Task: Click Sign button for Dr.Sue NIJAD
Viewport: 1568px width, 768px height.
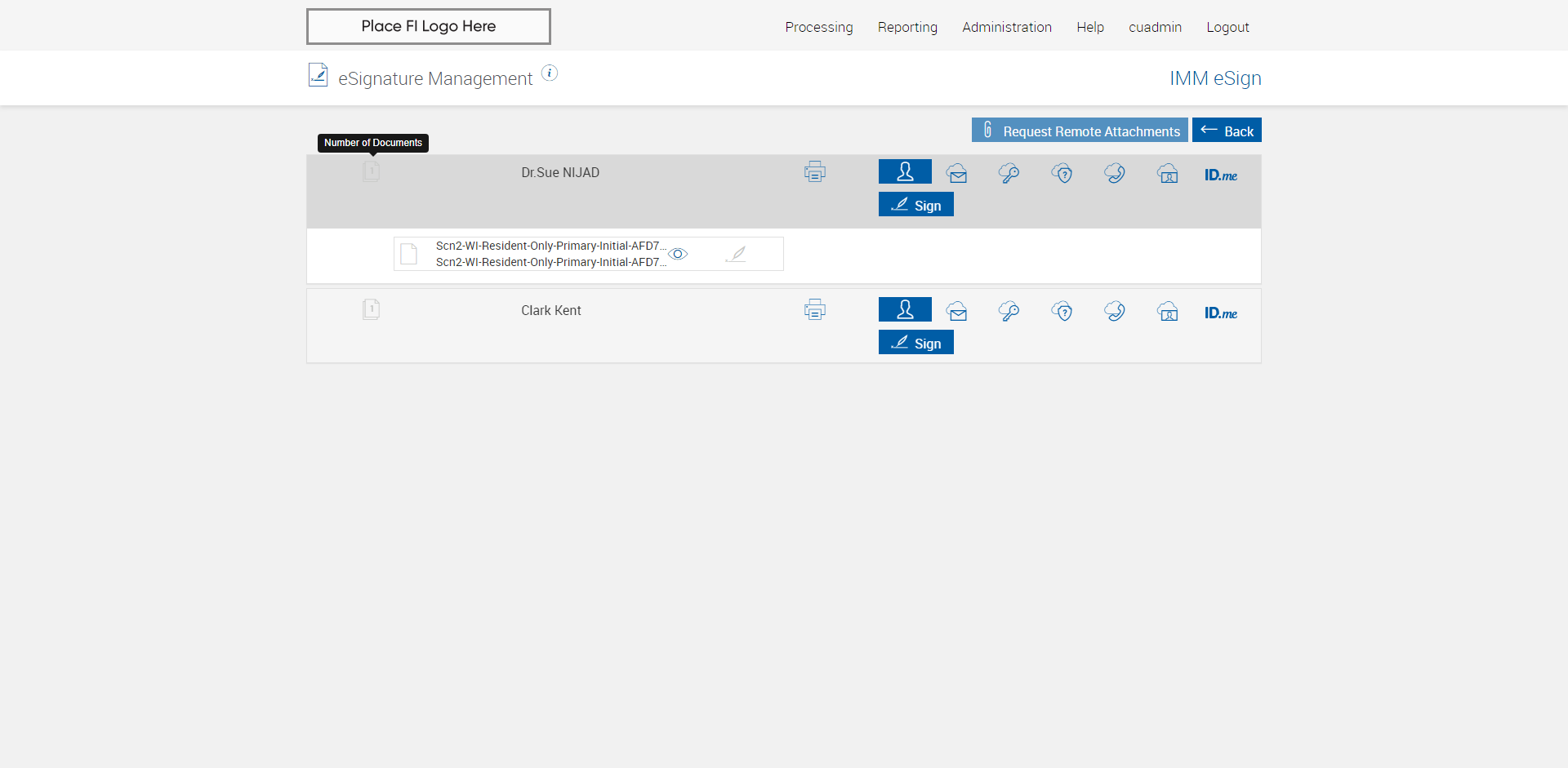Action: click(x=915, y=204)
